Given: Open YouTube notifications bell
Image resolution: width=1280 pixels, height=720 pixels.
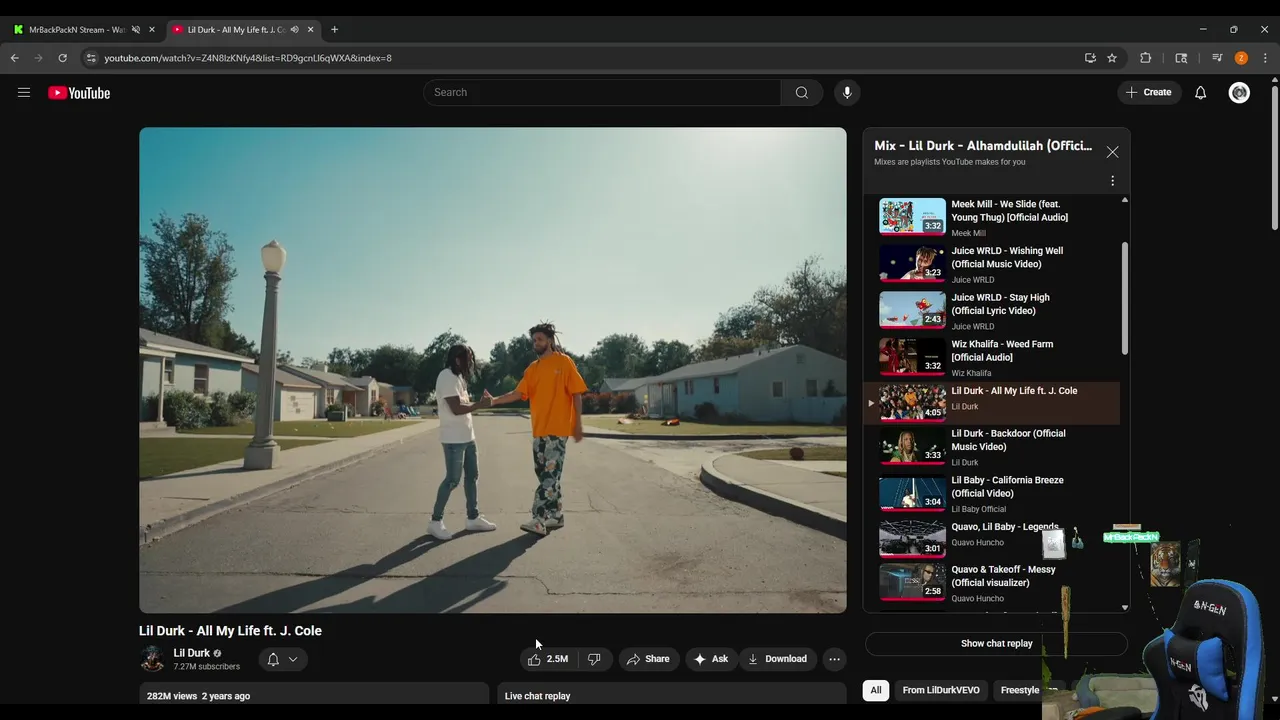Looking at the screenshot, I should (1201, 92).
